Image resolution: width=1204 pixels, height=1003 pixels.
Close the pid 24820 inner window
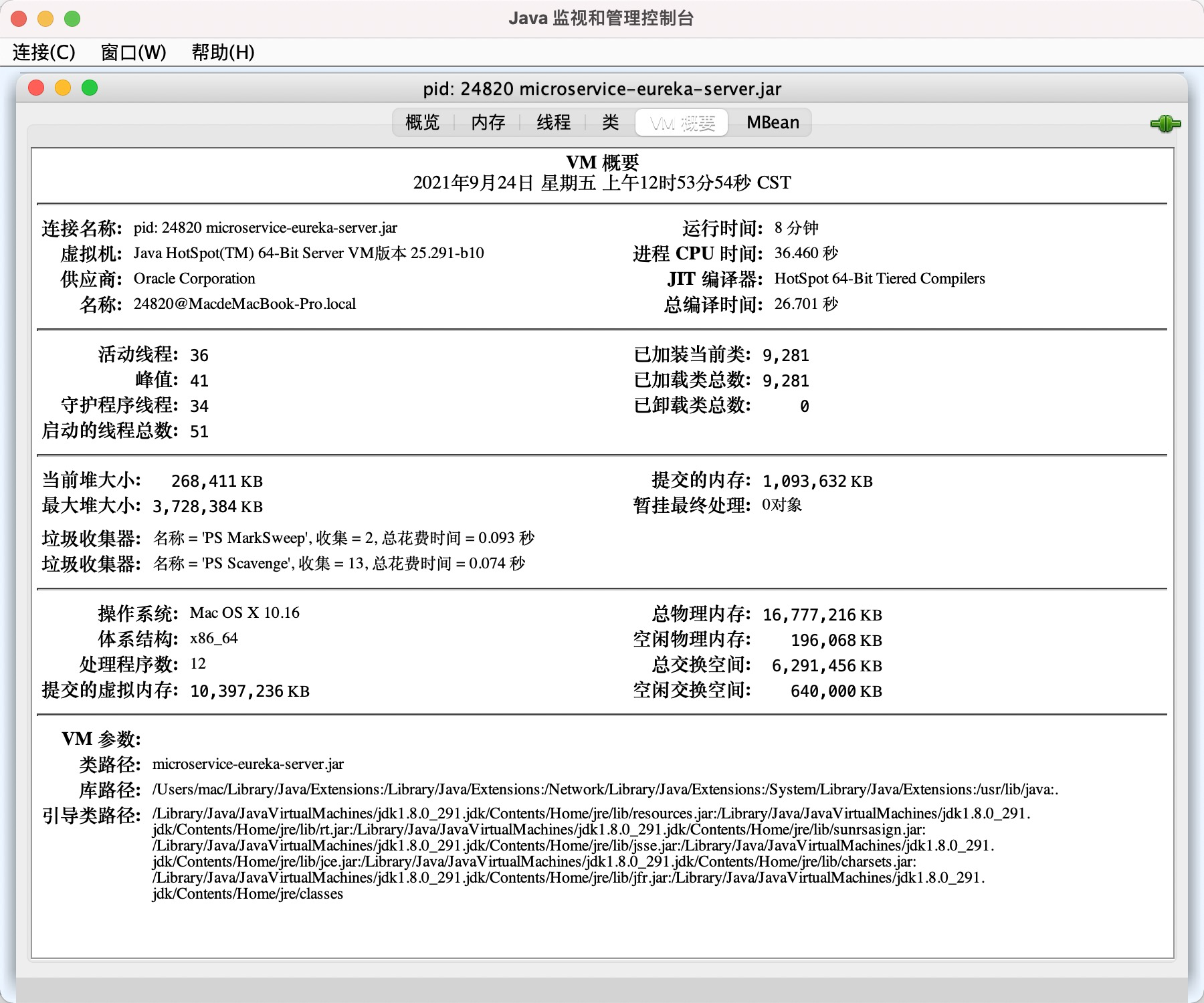tap(36, 88)
